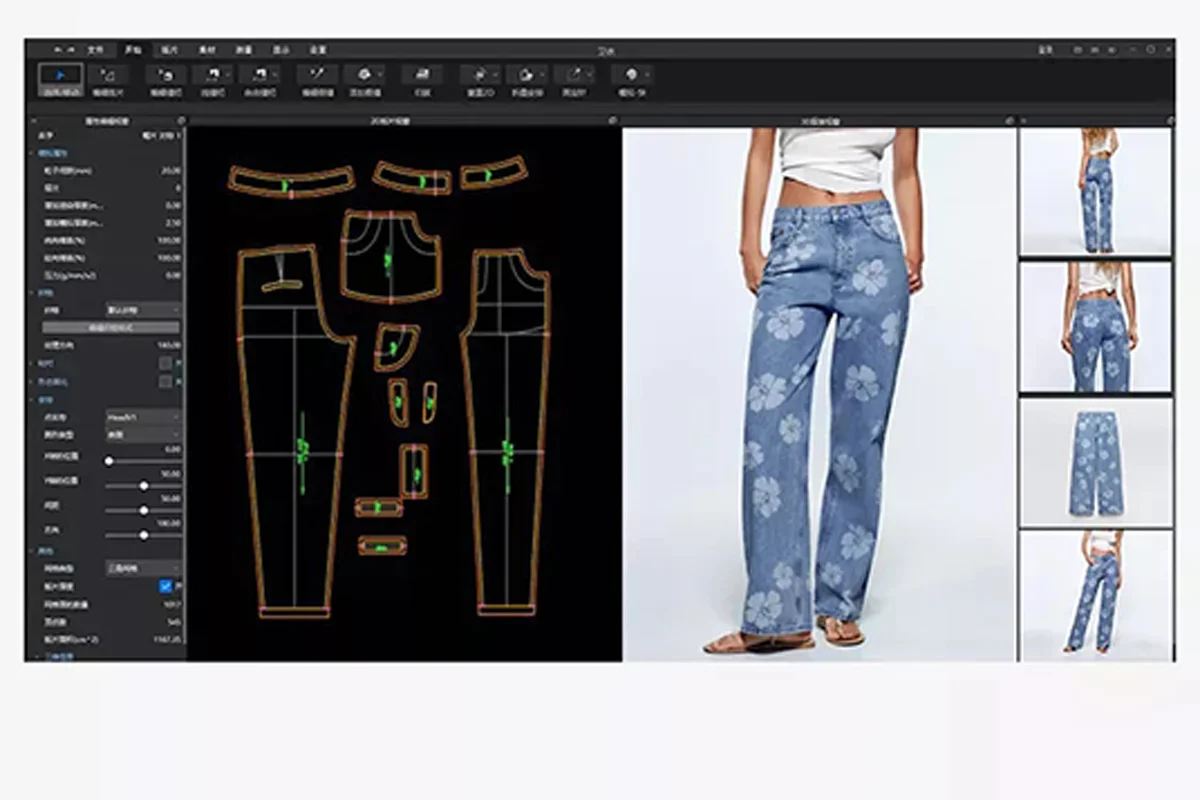
Task: Click the pin icon on the 3D window header
Action: click(1010, 120)
